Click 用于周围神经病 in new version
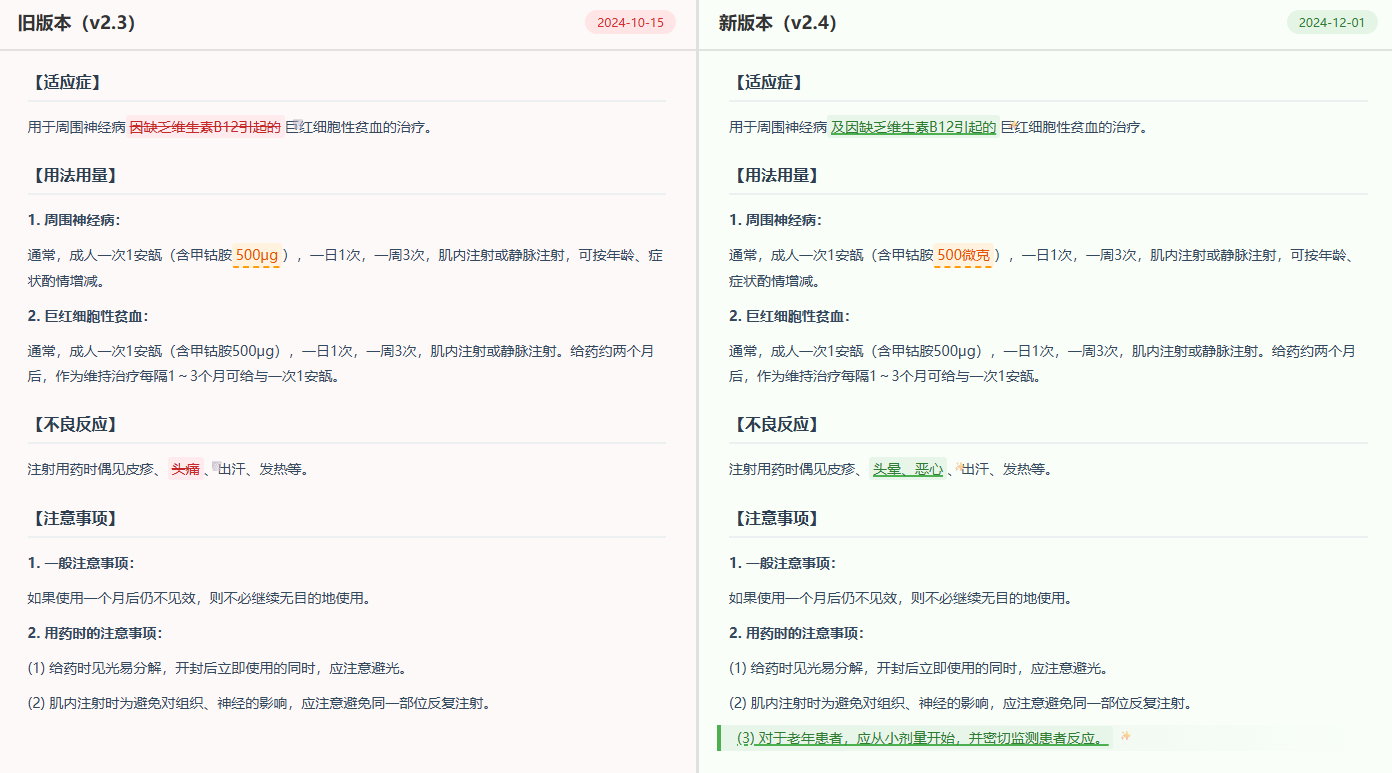The image size is (1392, 773). (778, 127)
